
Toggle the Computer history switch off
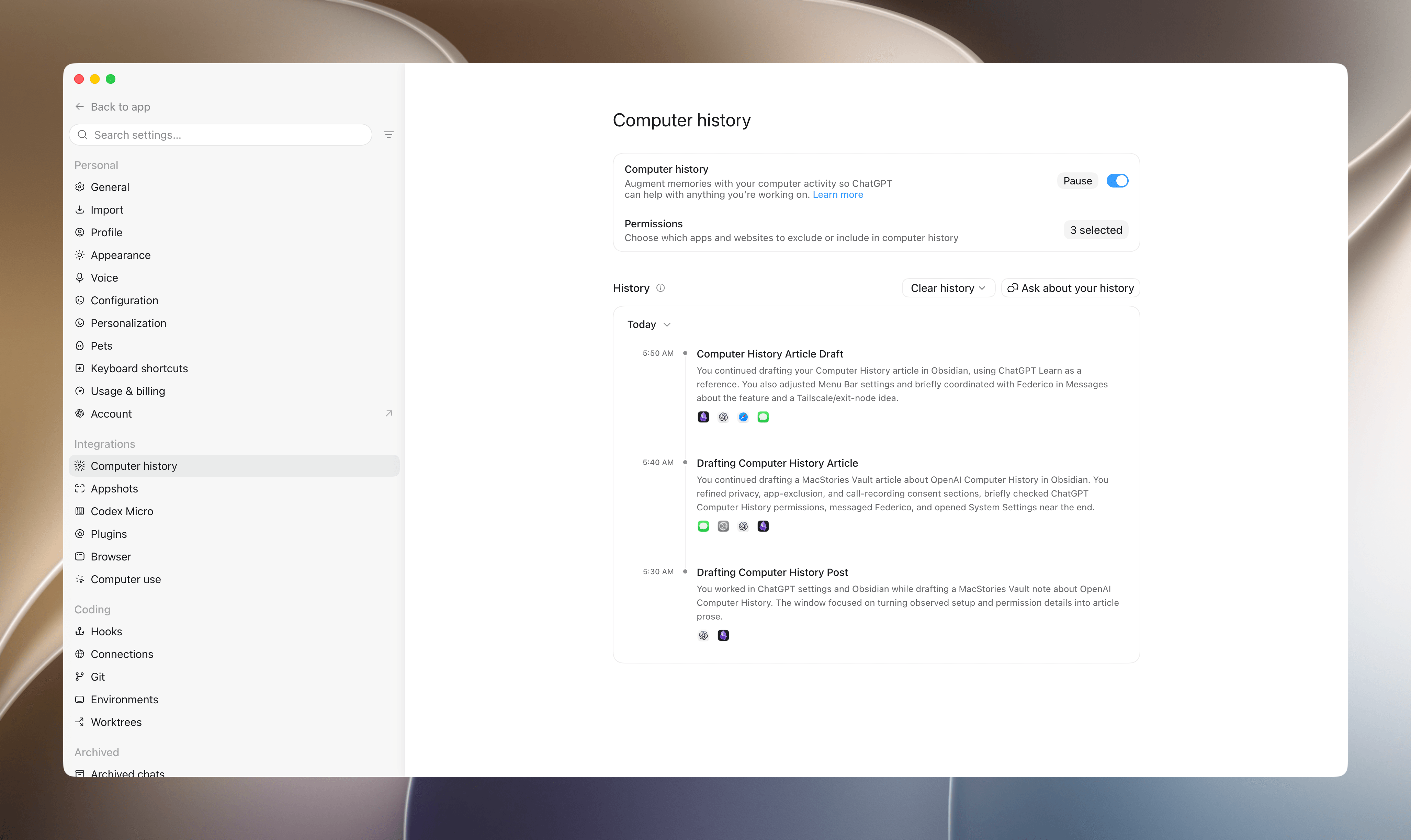click(x=1117, y=181)
